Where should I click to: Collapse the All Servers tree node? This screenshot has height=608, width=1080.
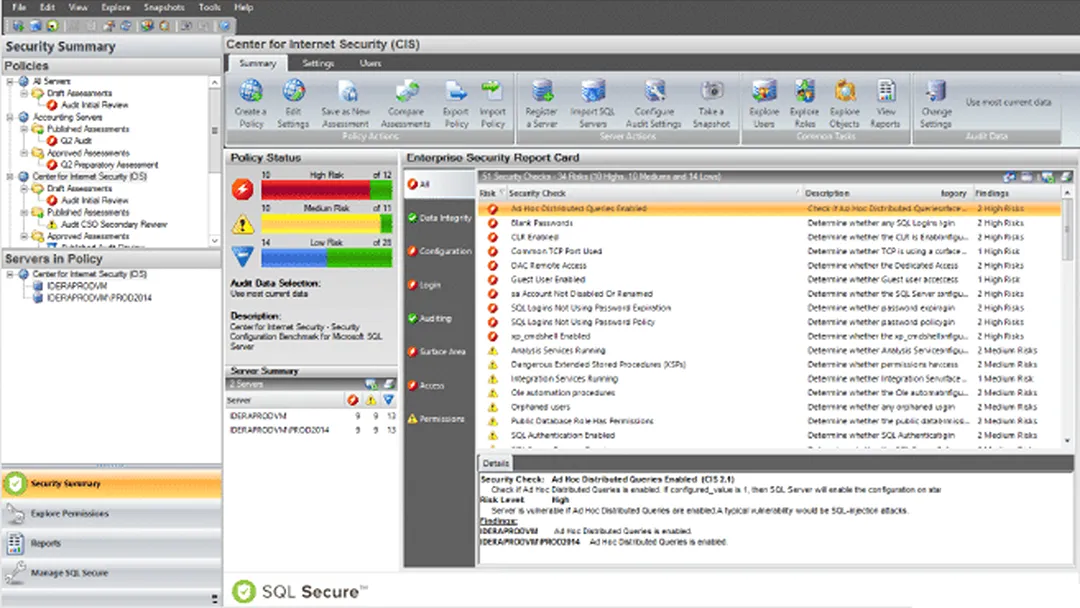(10, 81)
